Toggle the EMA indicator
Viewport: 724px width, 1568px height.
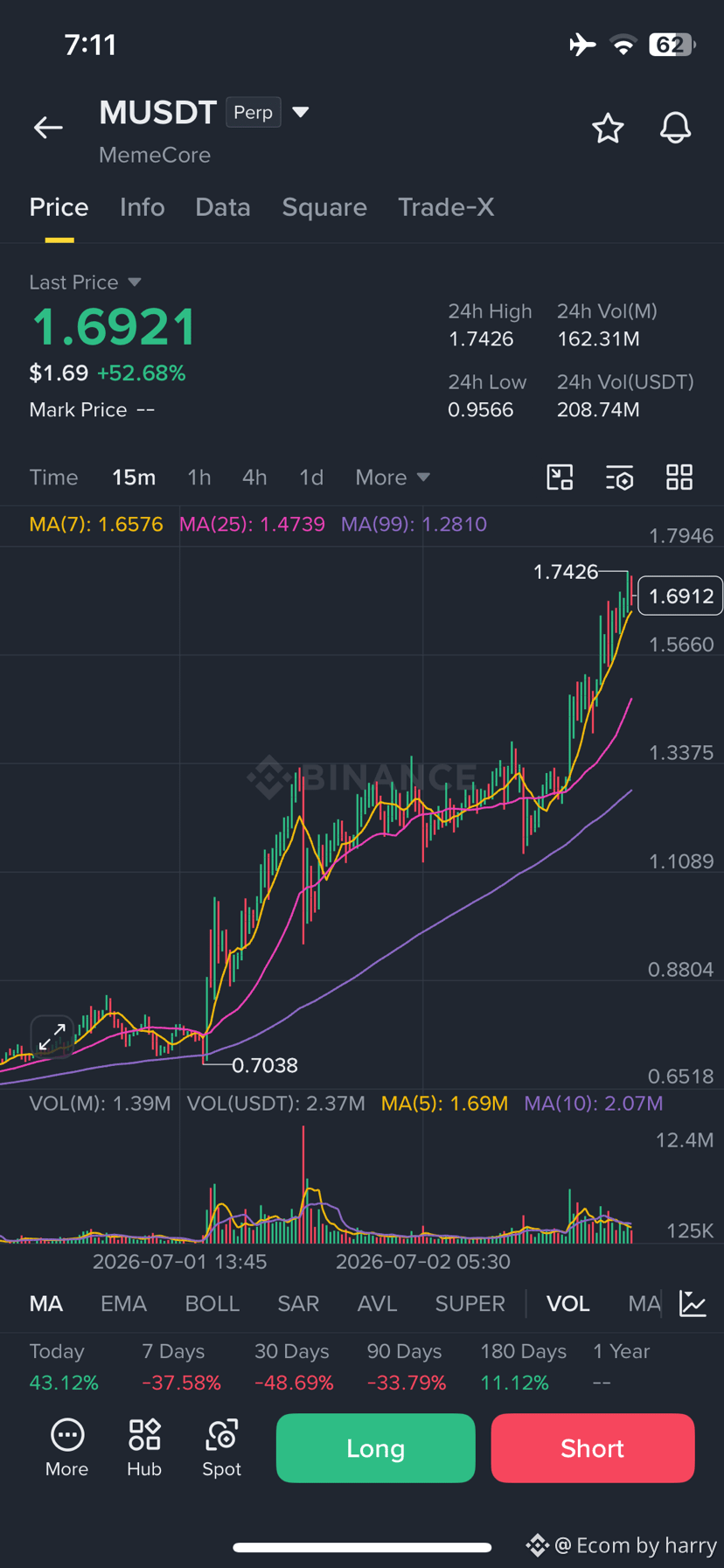[x=123, y=1304]
